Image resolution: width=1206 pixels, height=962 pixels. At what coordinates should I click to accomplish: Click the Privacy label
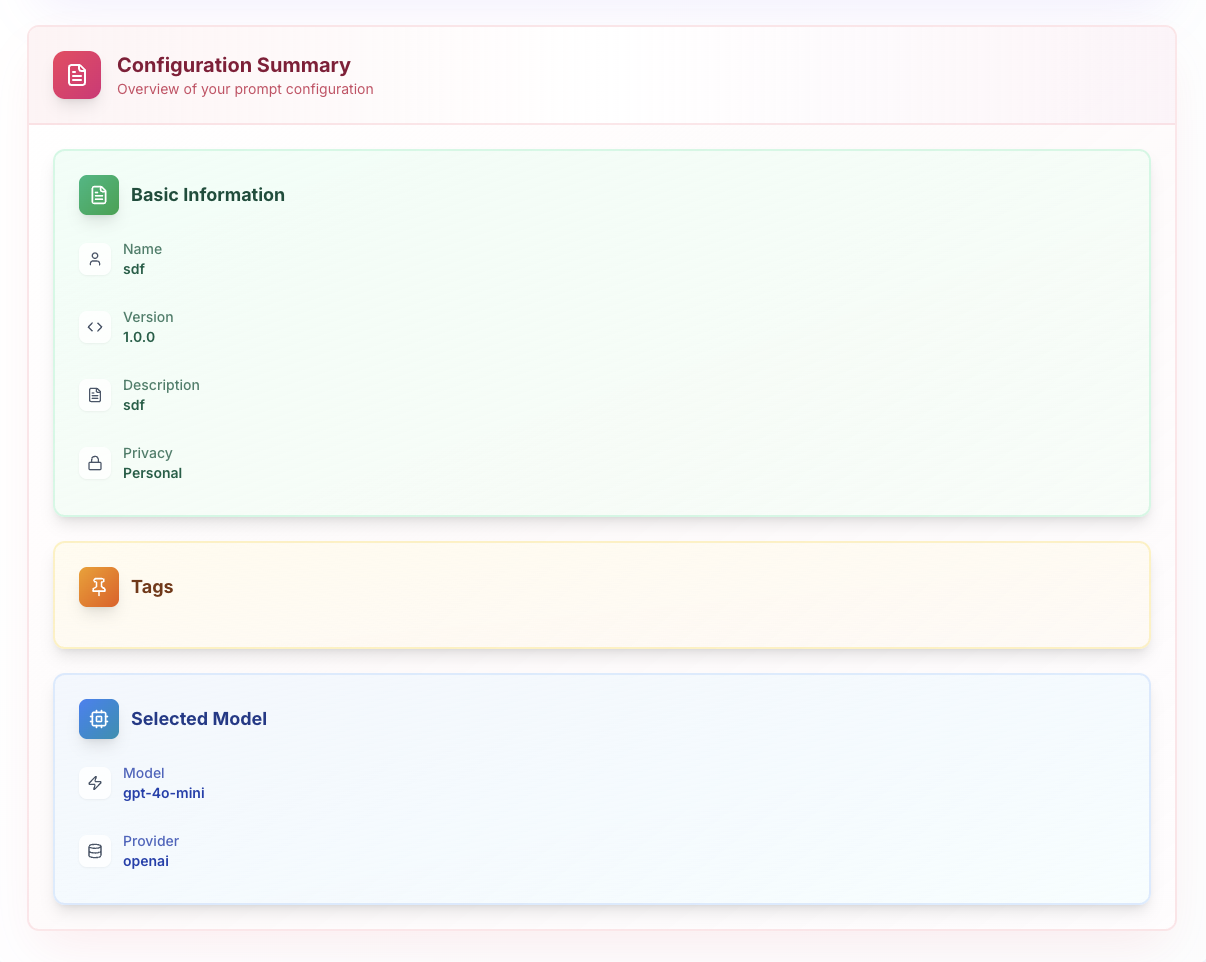[x=148, y=453]
